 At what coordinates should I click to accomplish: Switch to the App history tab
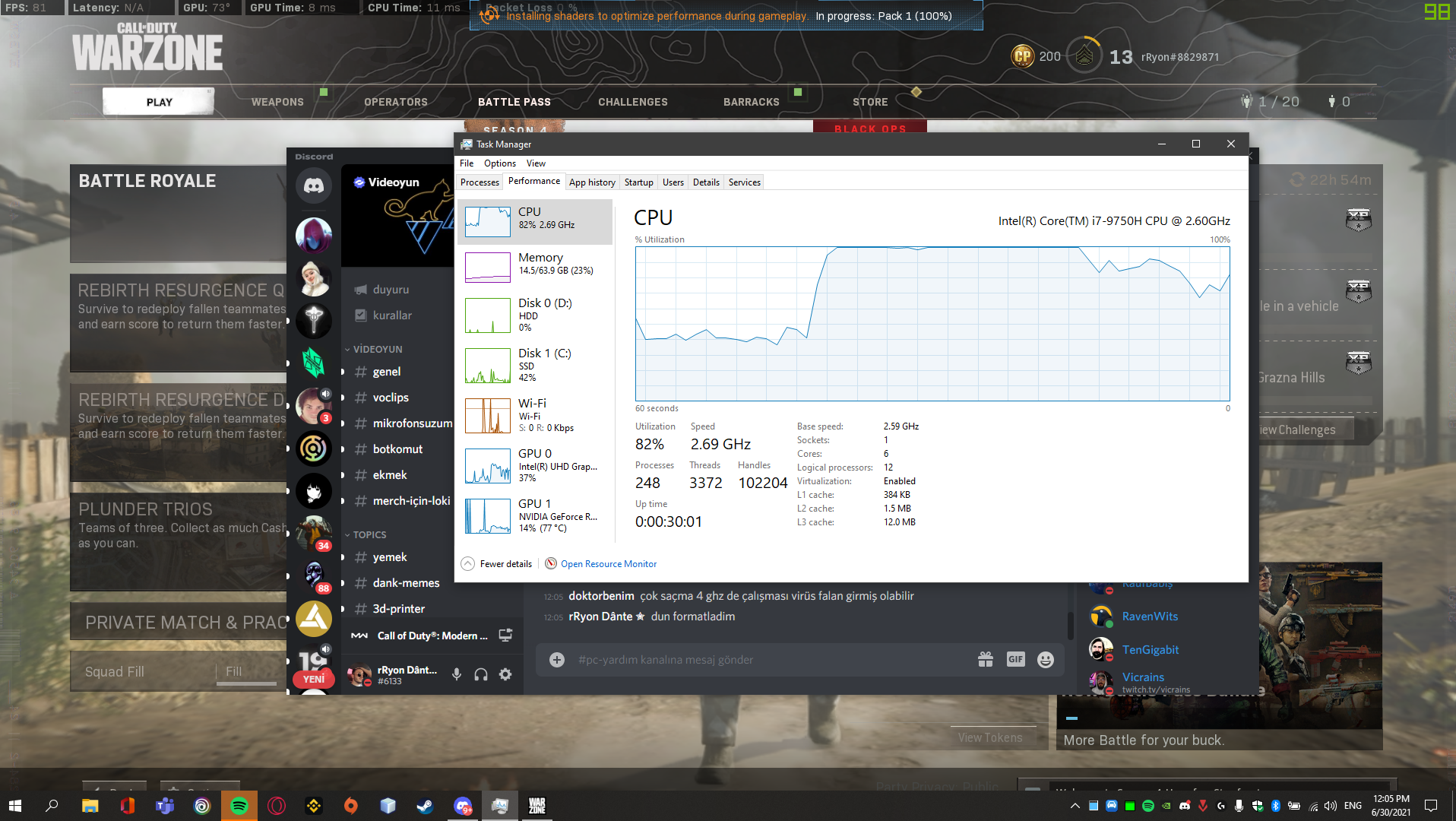[592, 182]
